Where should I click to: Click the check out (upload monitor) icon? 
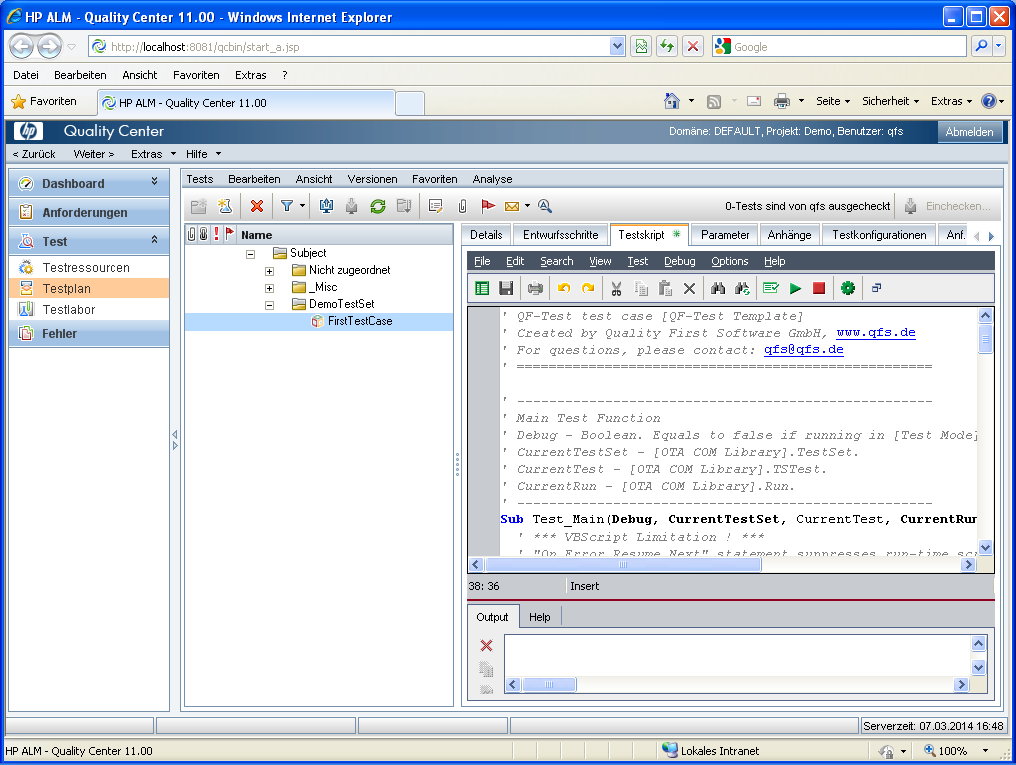pyautogui.click(x=327, y=206)
